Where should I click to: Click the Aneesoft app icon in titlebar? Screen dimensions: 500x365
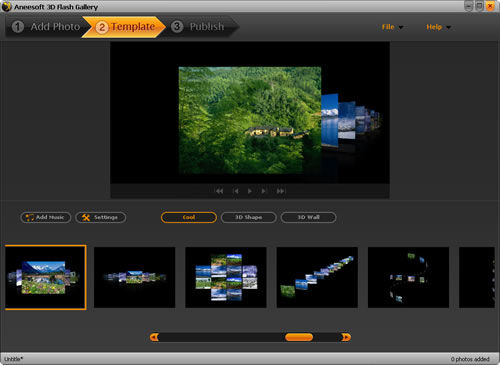point(6,6)
